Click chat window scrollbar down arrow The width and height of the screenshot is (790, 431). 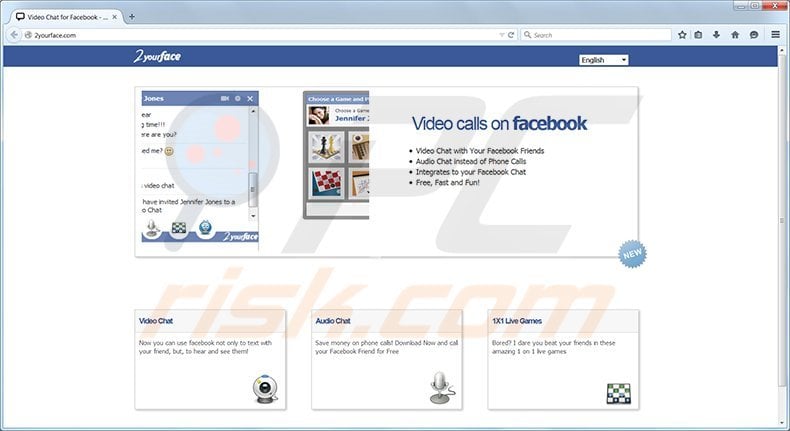coord(253,216)
